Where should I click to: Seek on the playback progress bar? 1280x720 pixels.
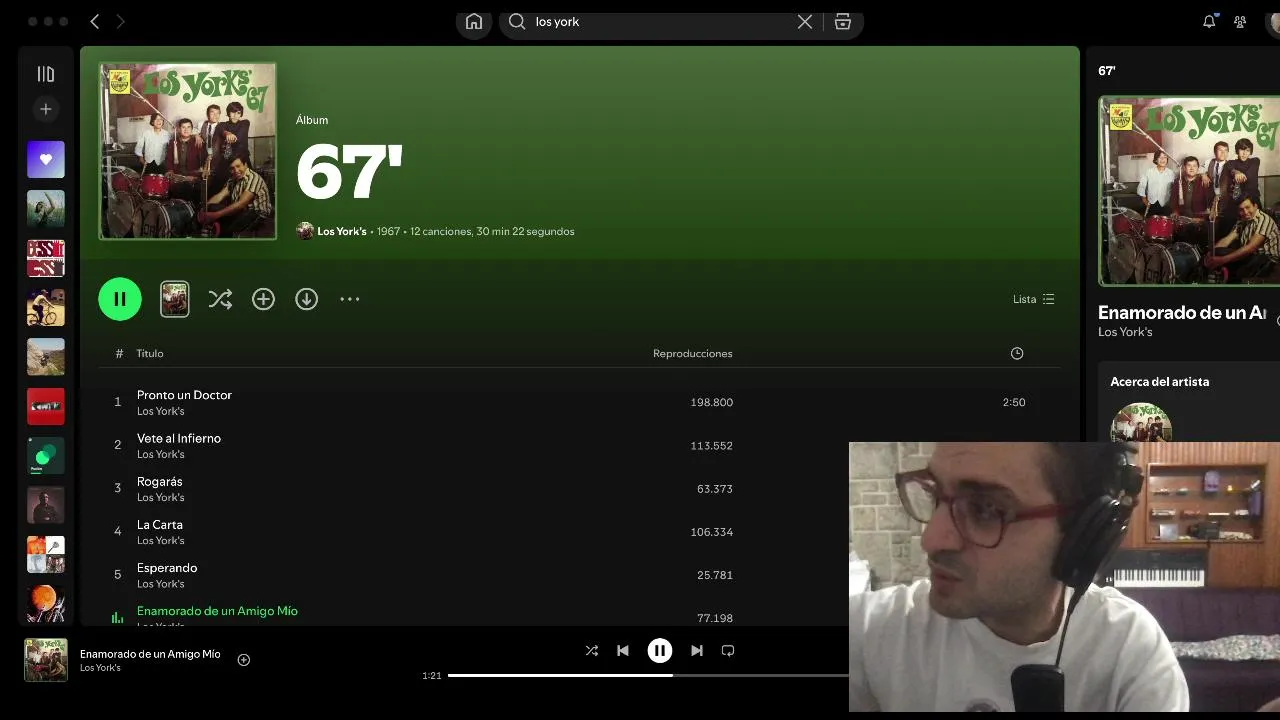pos(648,675)
